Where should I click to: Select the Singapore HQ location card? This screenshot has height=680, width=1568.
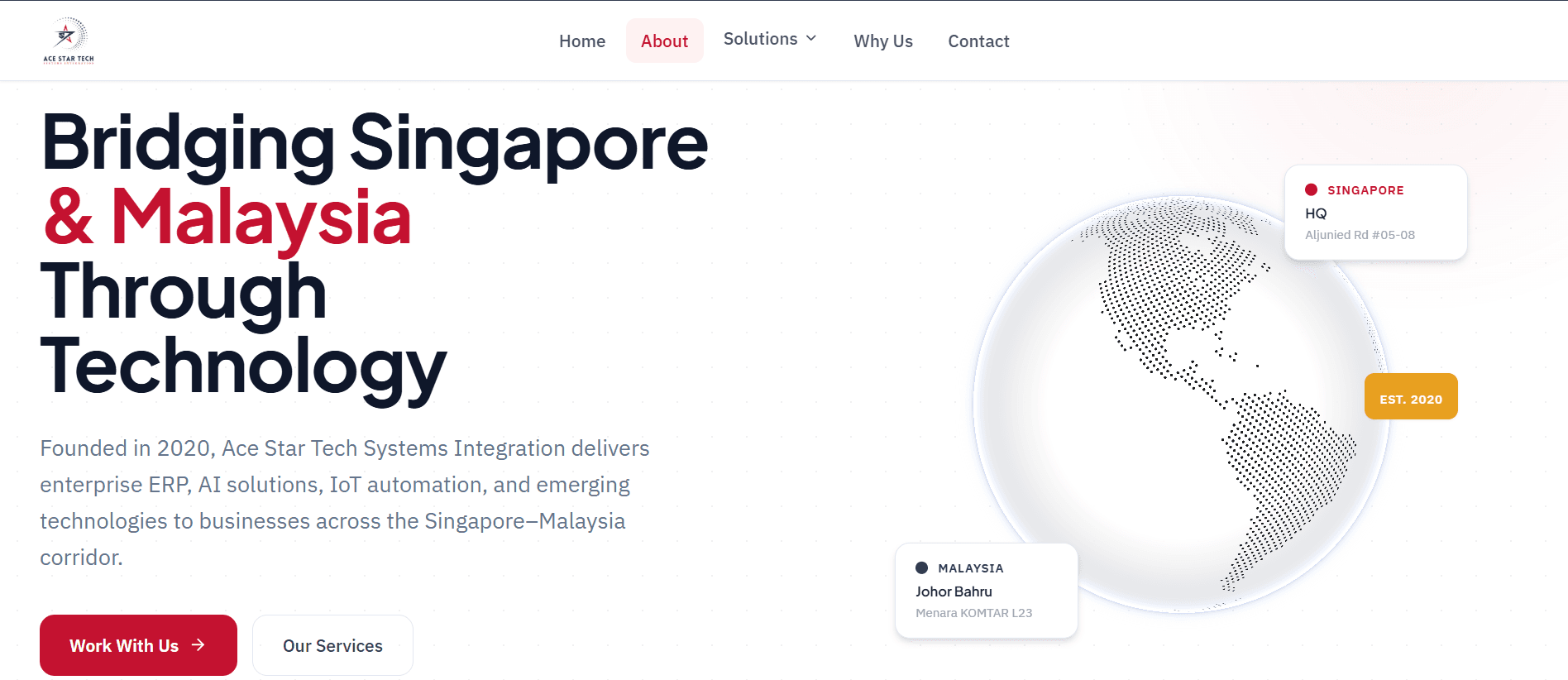(x=1375, y=213)
